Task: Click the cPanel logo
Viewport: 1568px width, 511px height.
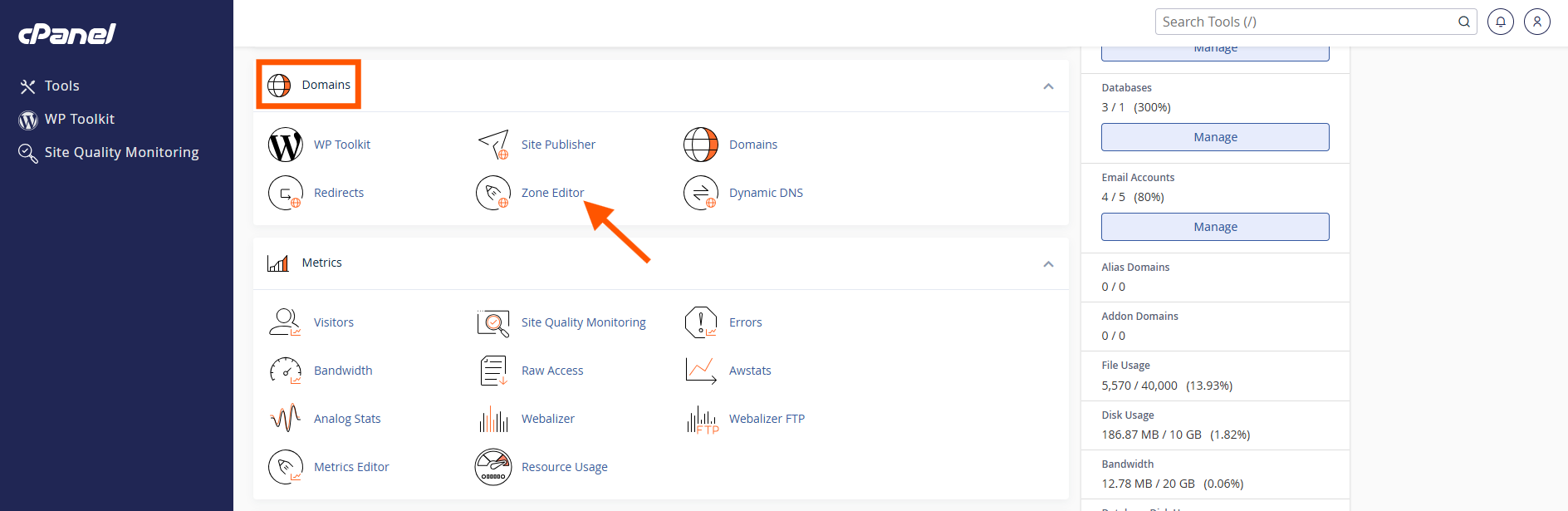Action: pyautogui.click(x=67, y=33)
